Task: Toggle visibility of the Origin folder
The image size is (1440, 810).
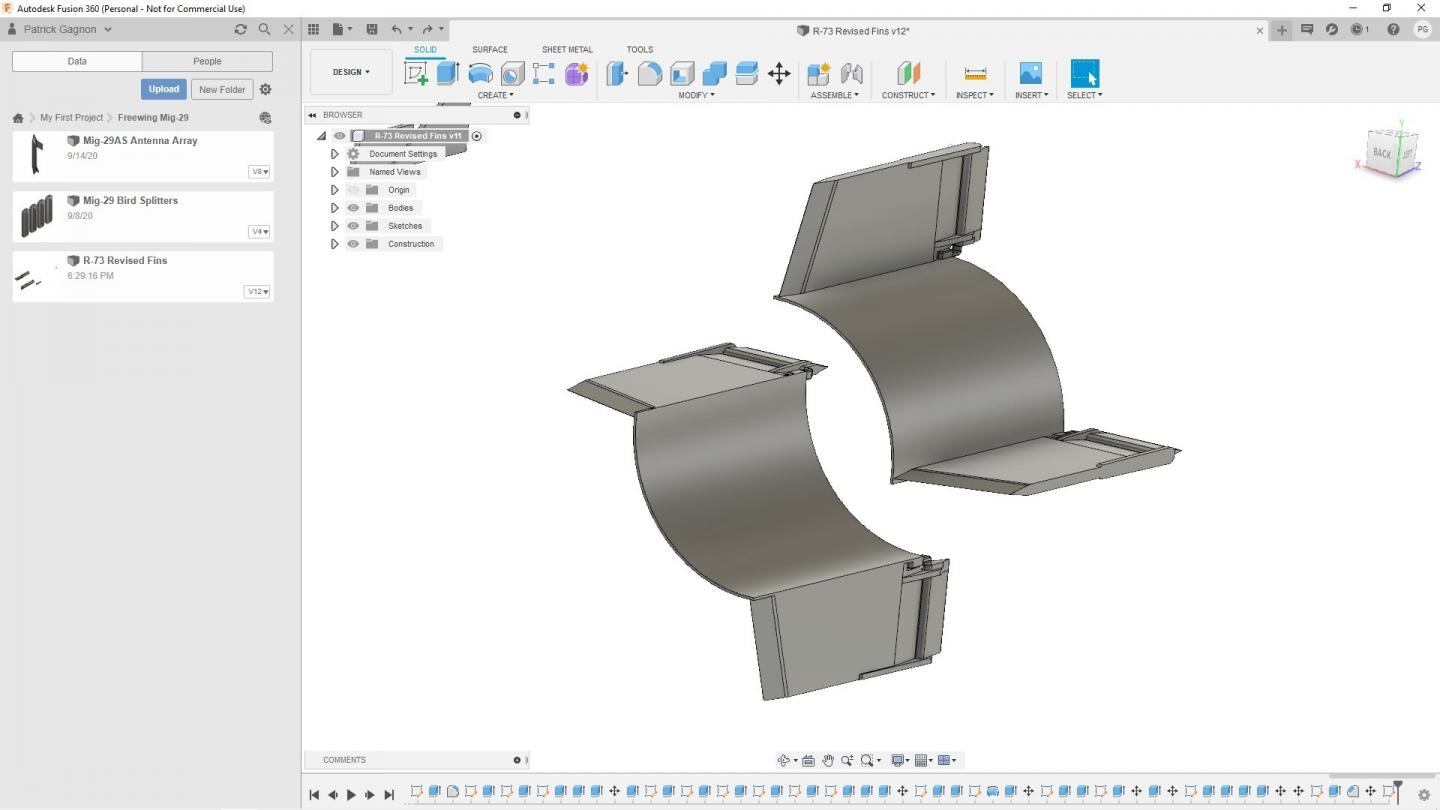Action: click(353, 190)
